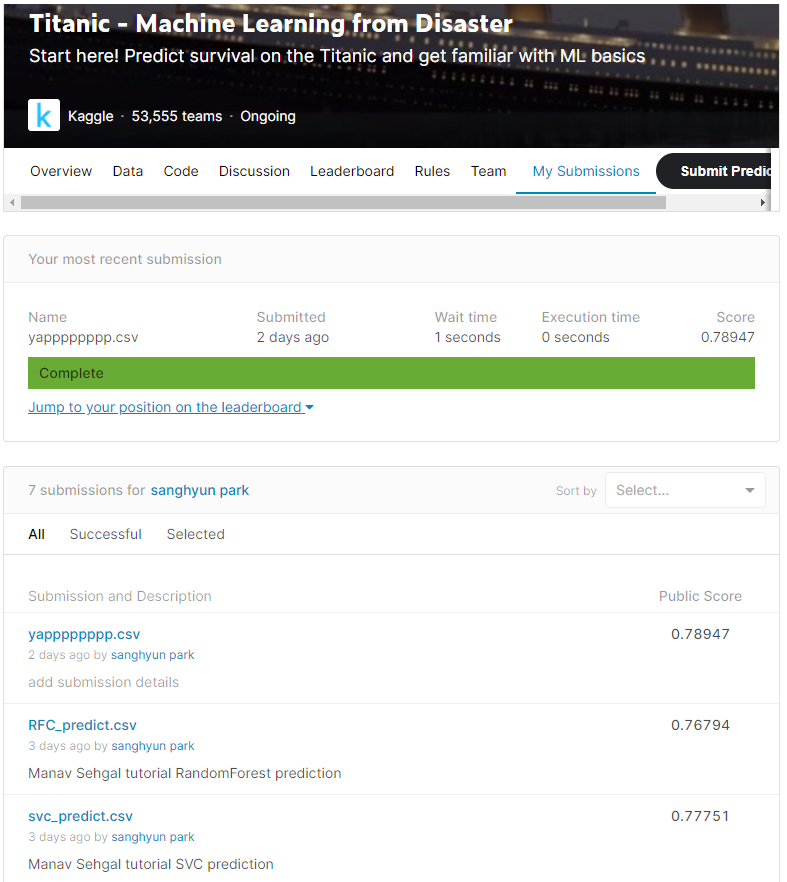Screen dimensions: 787x882
Task: Click the RandomForest prediction description text
Action: (185, 773)
